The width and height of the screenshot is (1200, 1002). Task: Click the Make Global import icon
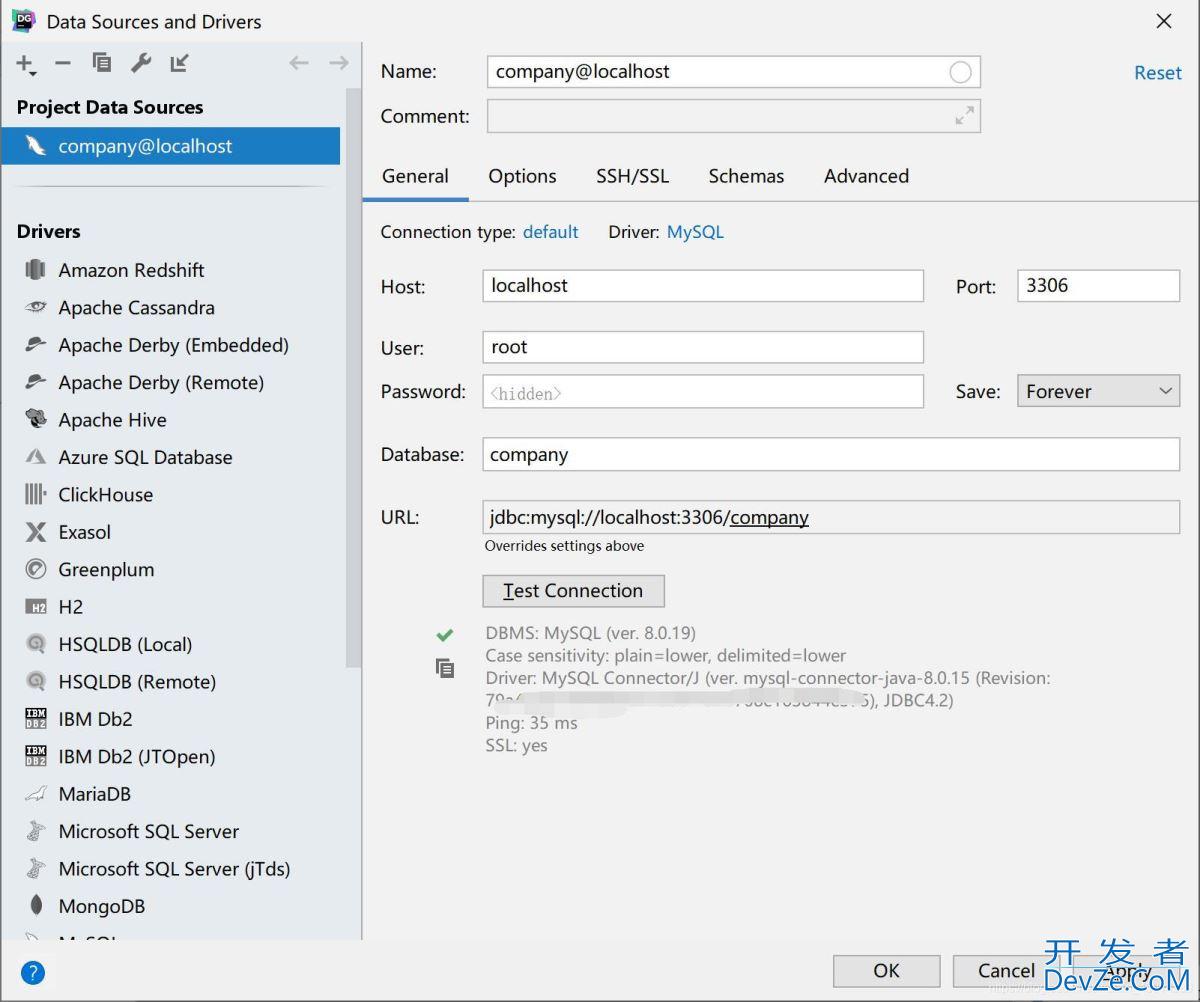pos(179,63)
